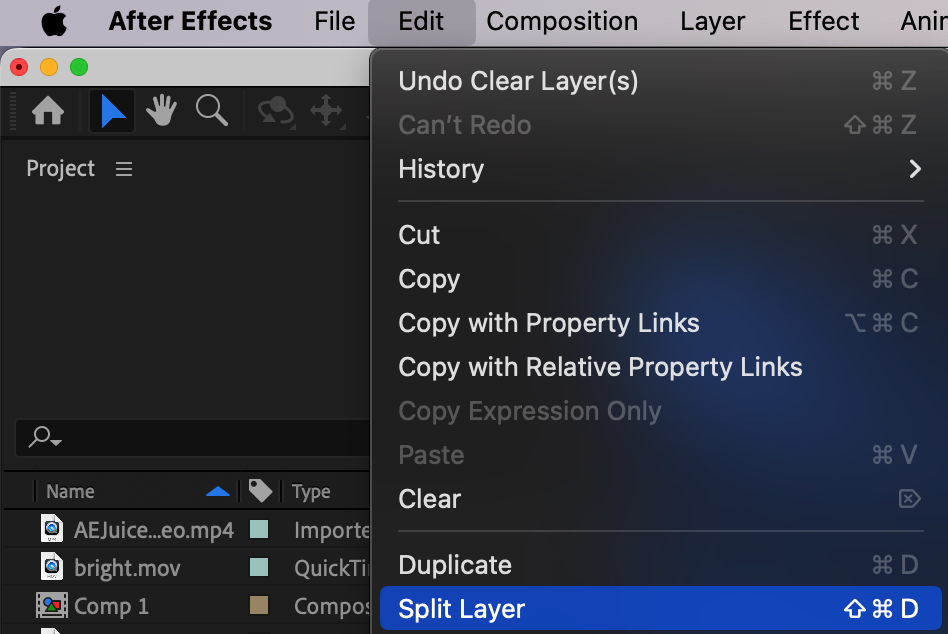Click the Home icon in the toolbar
Viewport: 948px width, 634px height.
coord(48,111)
